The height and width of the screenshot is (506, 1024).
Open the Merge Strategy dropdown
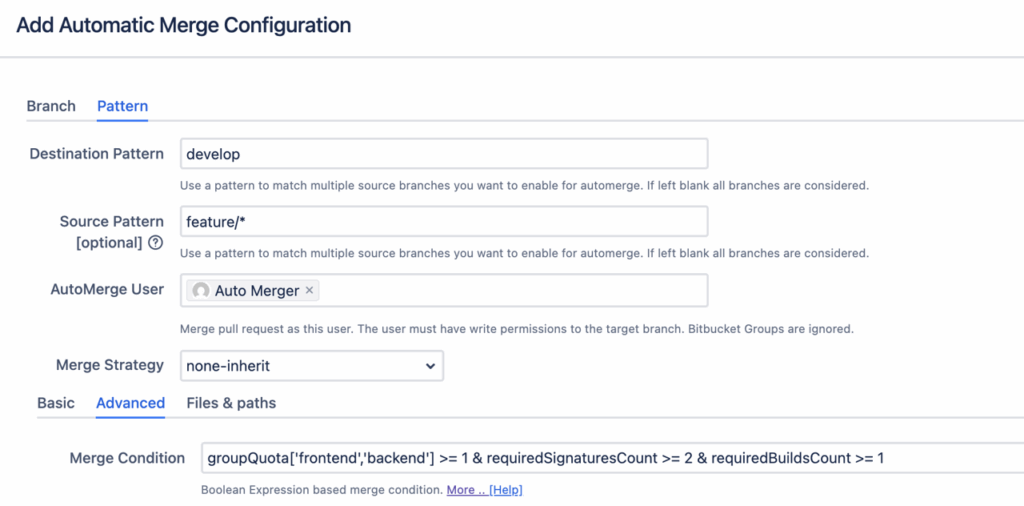click(311, 366)
